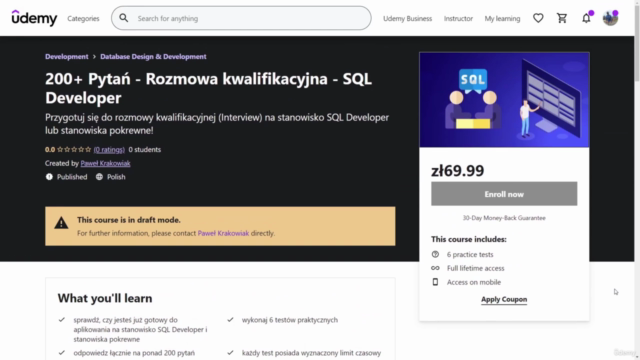Click checkmark beside 'sprawdź, czy jesteś już gotowy'
The height and width of the screenshot is (360, 640).
tap(62, 320)
